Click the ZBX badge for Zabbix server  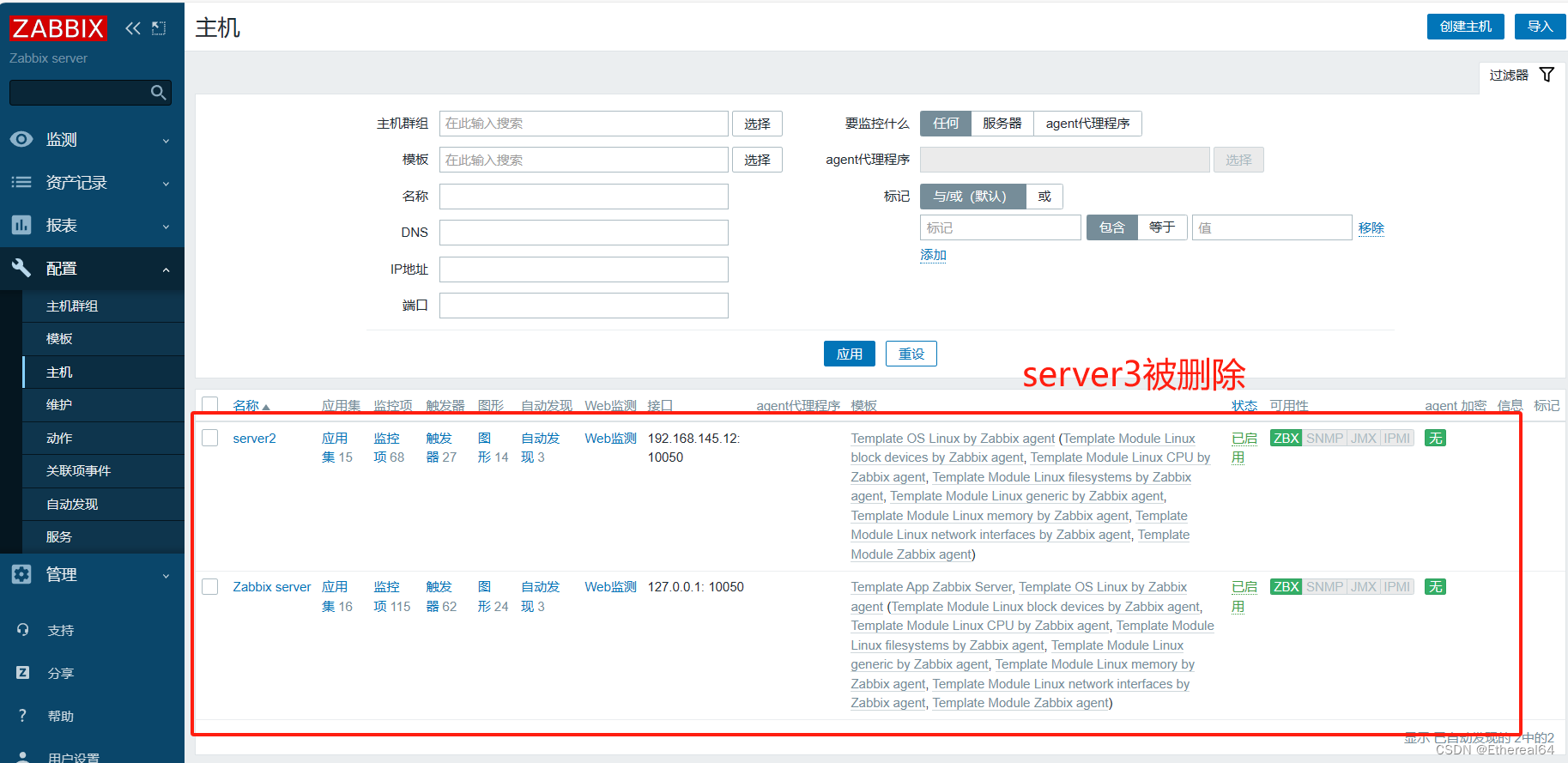tap(1286, 587)
